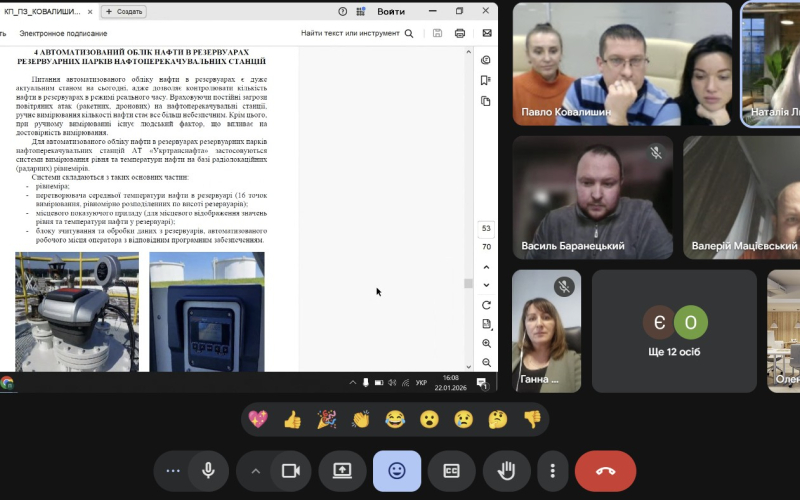The height and width of the screenshot is (500, 800).
Task: Open the page display options icon
Action: point(486,324)
